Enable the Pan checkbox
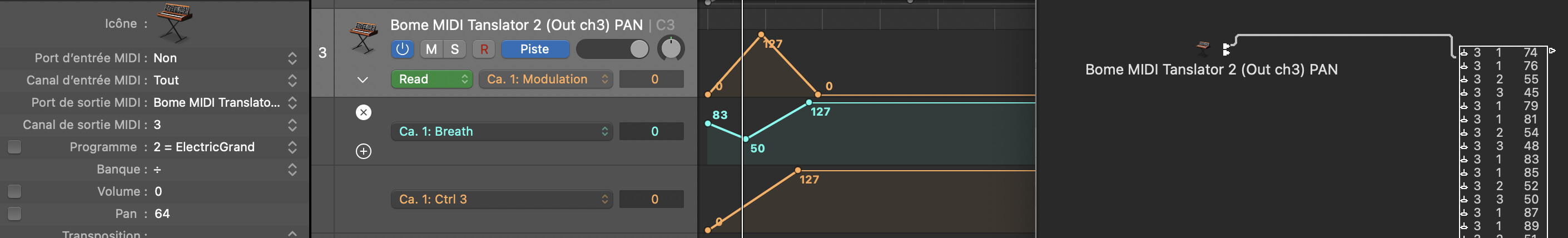Screen dimensions: 1568x238 14,214
